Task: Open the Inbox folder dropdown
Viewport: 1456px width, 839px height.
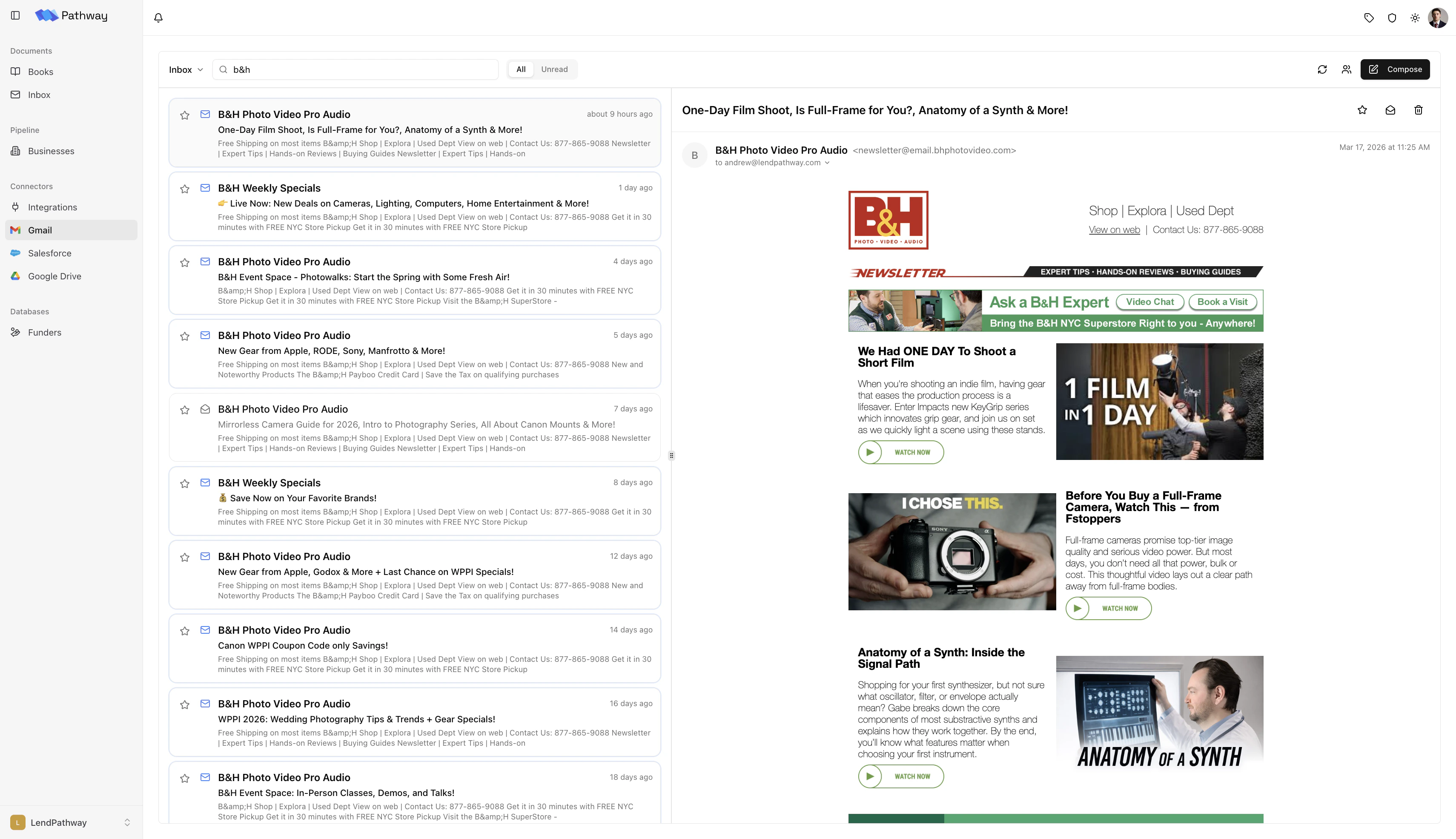Action: click(x=186, y=69)
